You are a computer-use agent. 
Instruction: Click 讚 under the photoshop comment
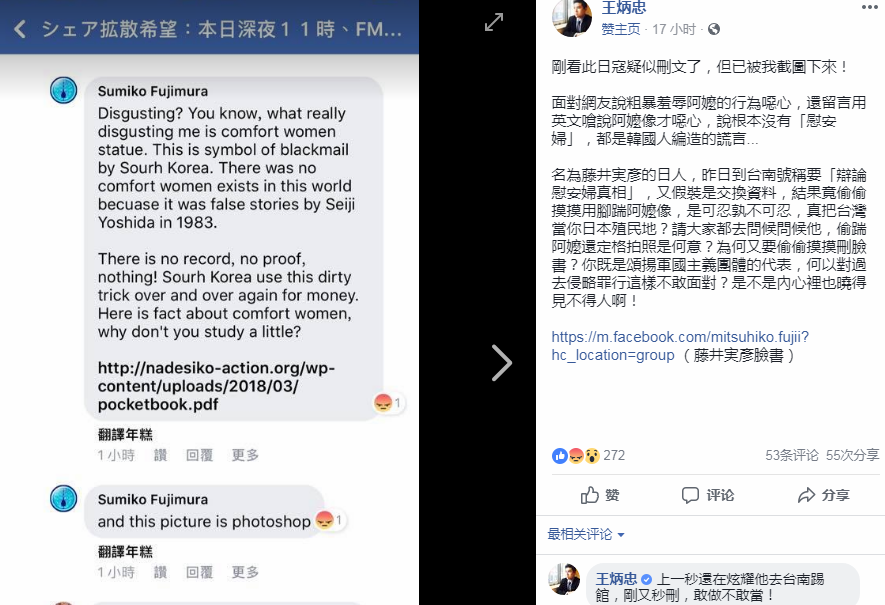[160, 572]
